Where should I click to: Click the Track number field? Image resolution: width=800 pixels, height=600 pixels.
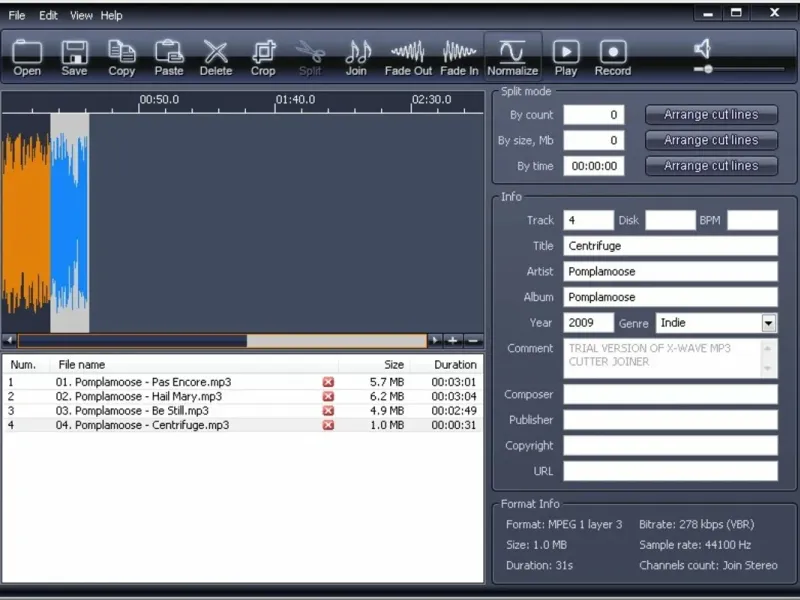coord(588,220)
